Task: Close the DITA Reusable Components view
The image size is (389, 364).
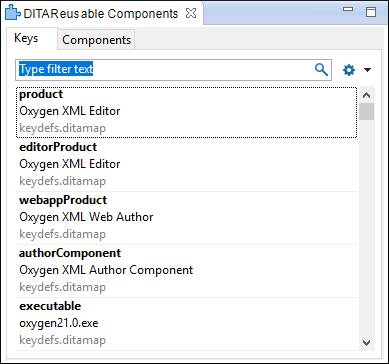Action: click(x=191, y=13)
